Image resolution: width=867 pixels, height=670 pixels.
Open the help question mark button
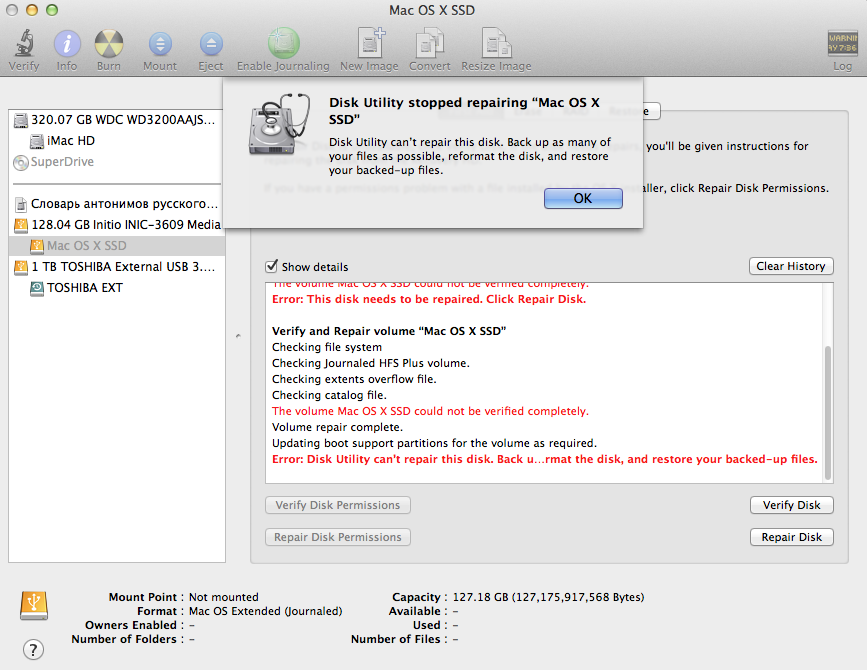(33, 650)
